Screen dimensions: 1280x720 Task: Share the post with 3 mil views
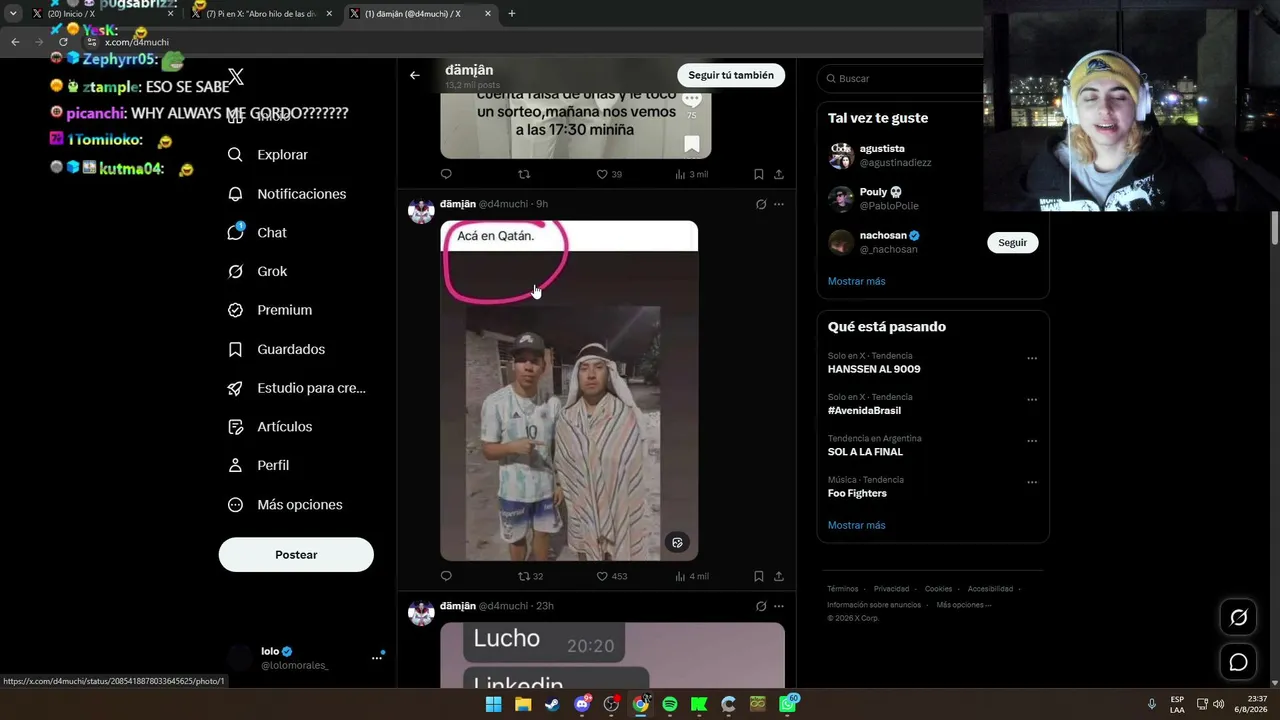pos(779,174)
